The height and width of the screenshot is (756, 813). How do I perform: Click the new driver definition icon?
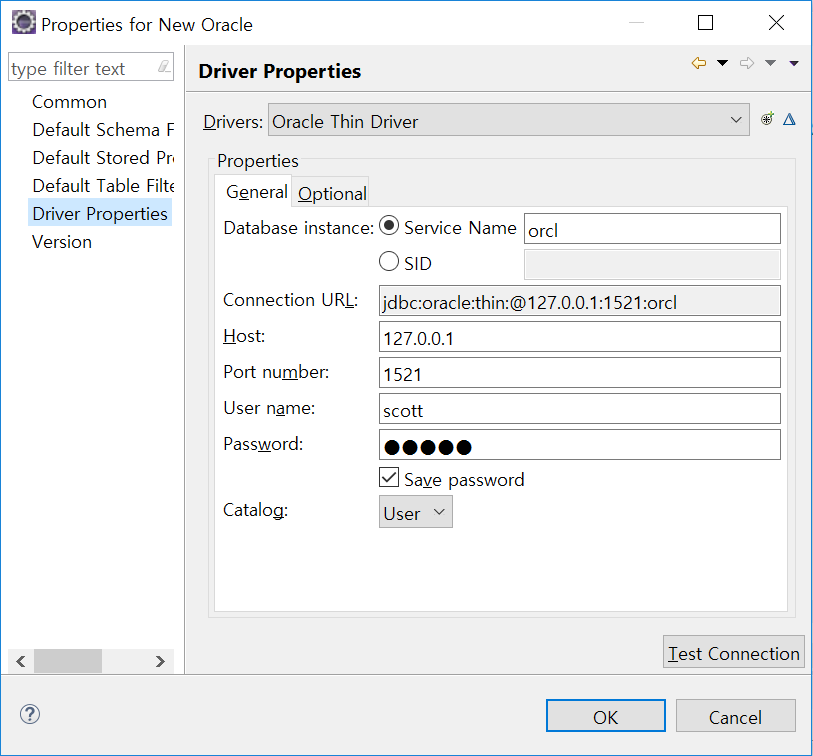click(x=767, y=119)
